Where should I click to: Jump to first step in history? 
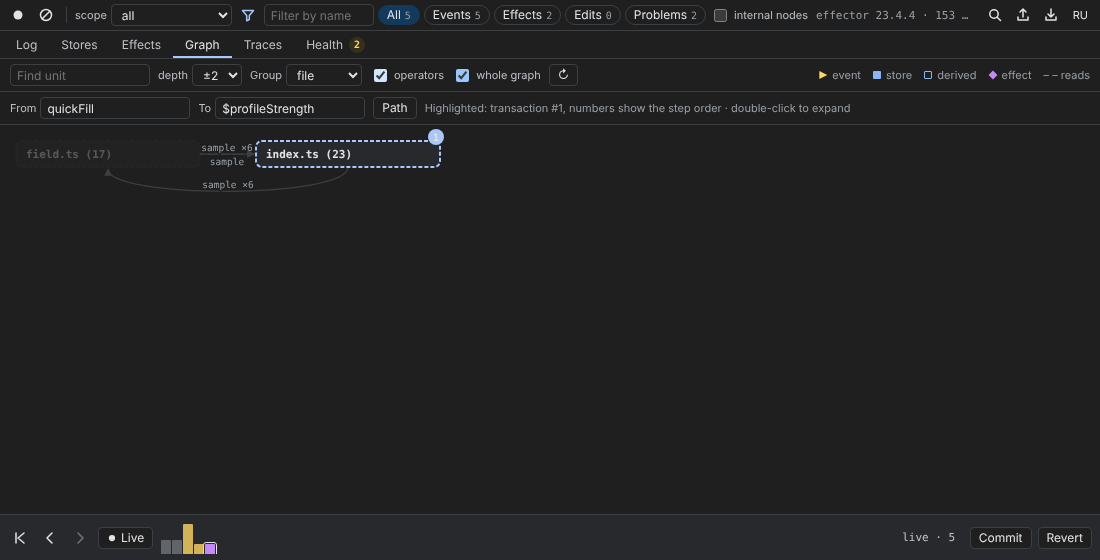(x=20, y=538)
